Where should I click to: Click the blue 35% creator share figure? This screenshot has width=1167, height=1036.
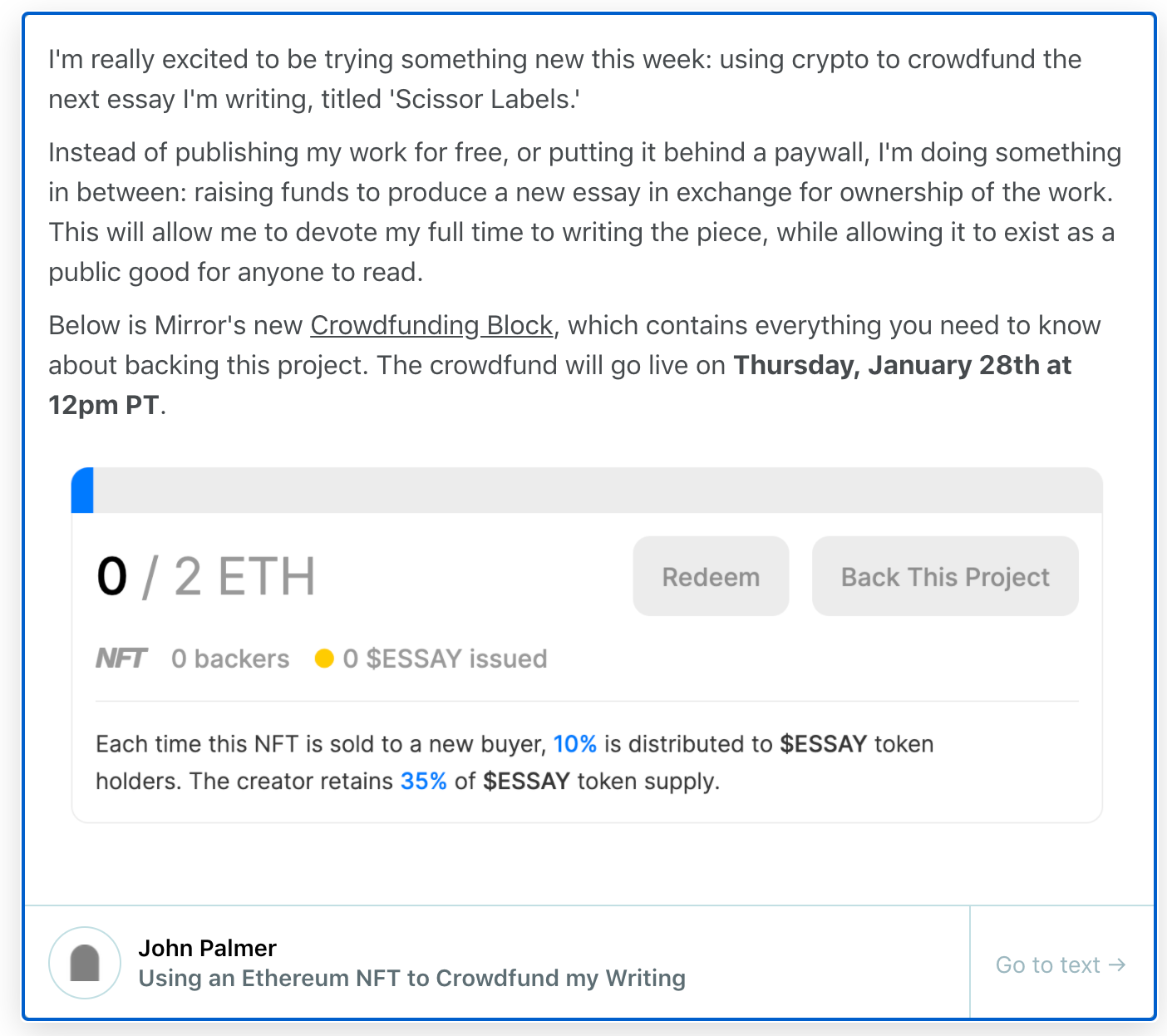pos(424,782)
